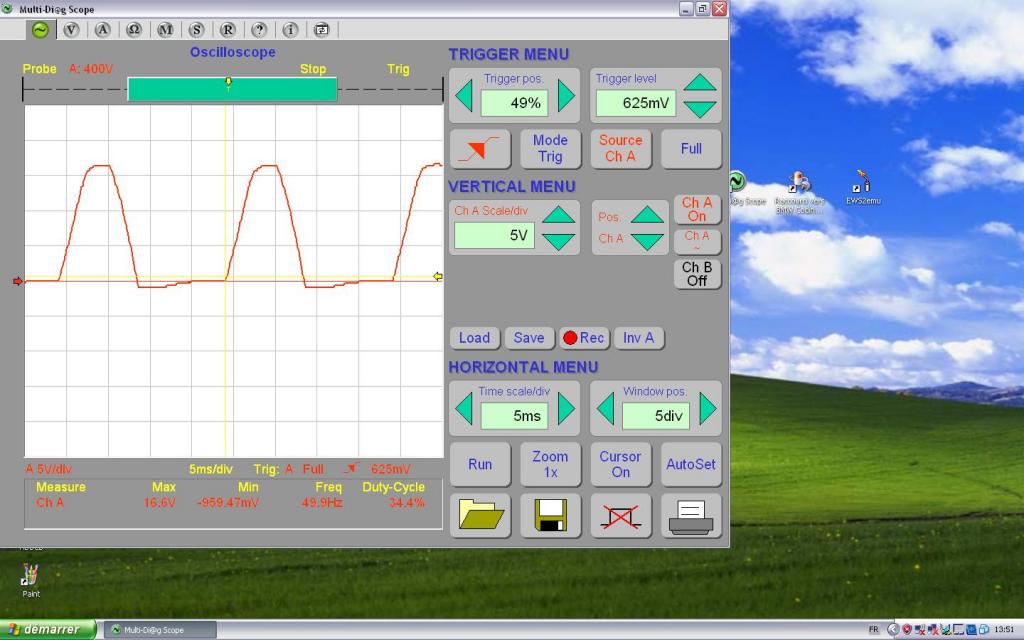Click the Trigger level 625mV value field
The height and width of the screenshot is (640, 1024).
[636, 103]
